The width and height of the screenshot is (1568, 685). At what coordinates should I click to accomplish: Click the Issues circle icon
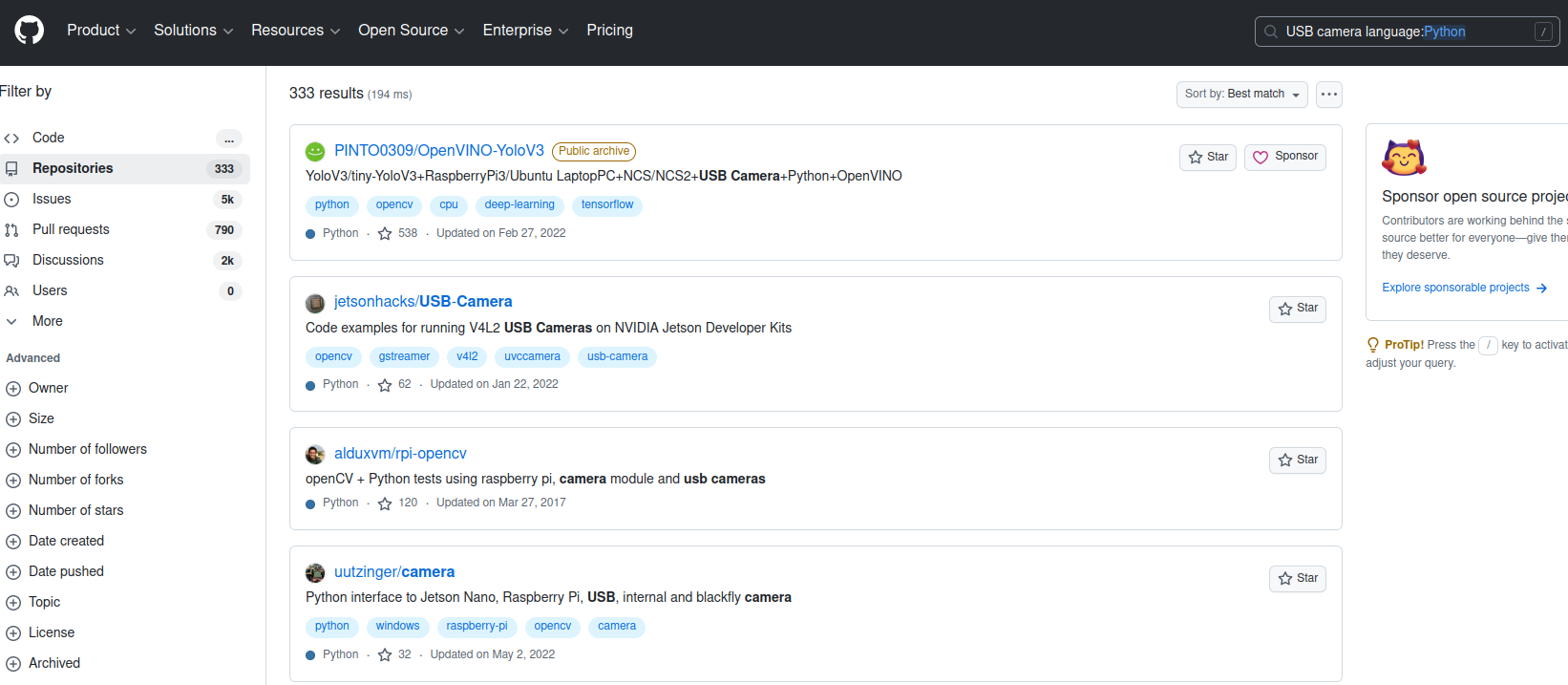tap(11, 200)
